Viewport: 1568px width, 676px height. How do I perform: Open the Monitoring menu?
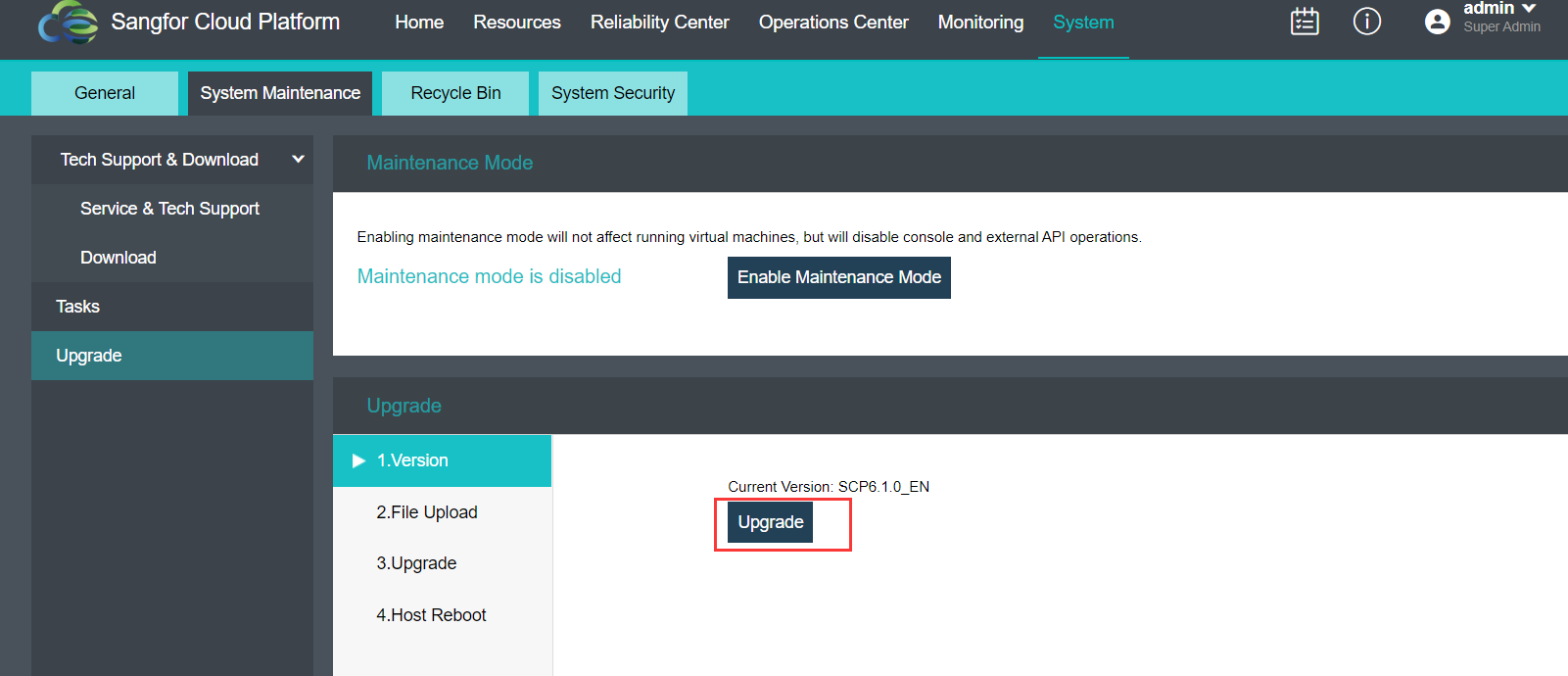click(980, 23)
